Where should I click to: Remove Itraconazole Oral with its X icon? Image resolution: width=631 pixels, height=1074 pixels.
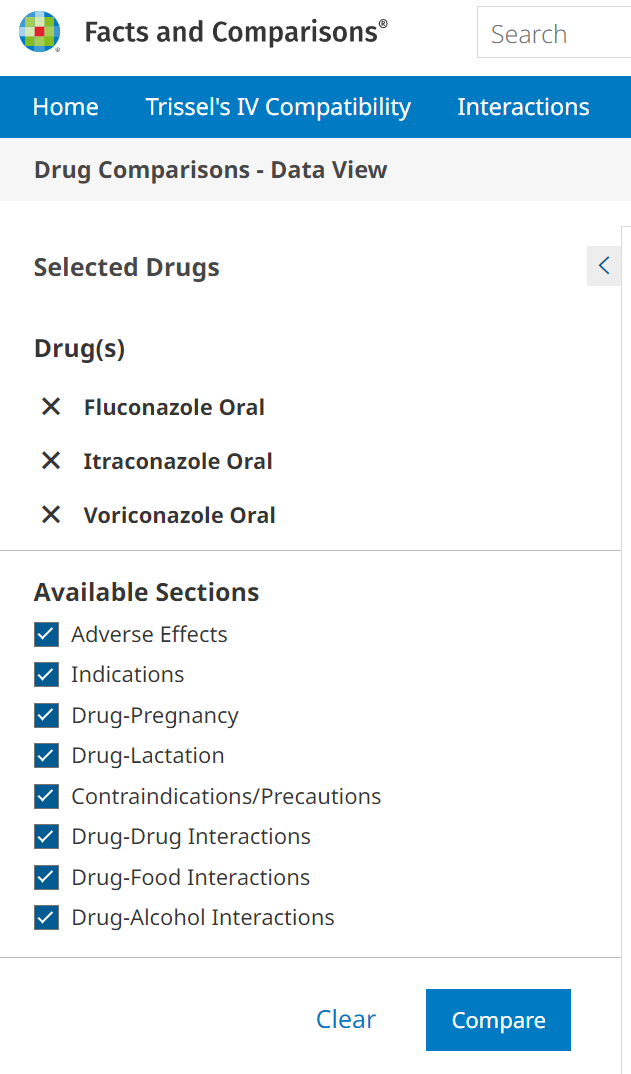(51, 461)
